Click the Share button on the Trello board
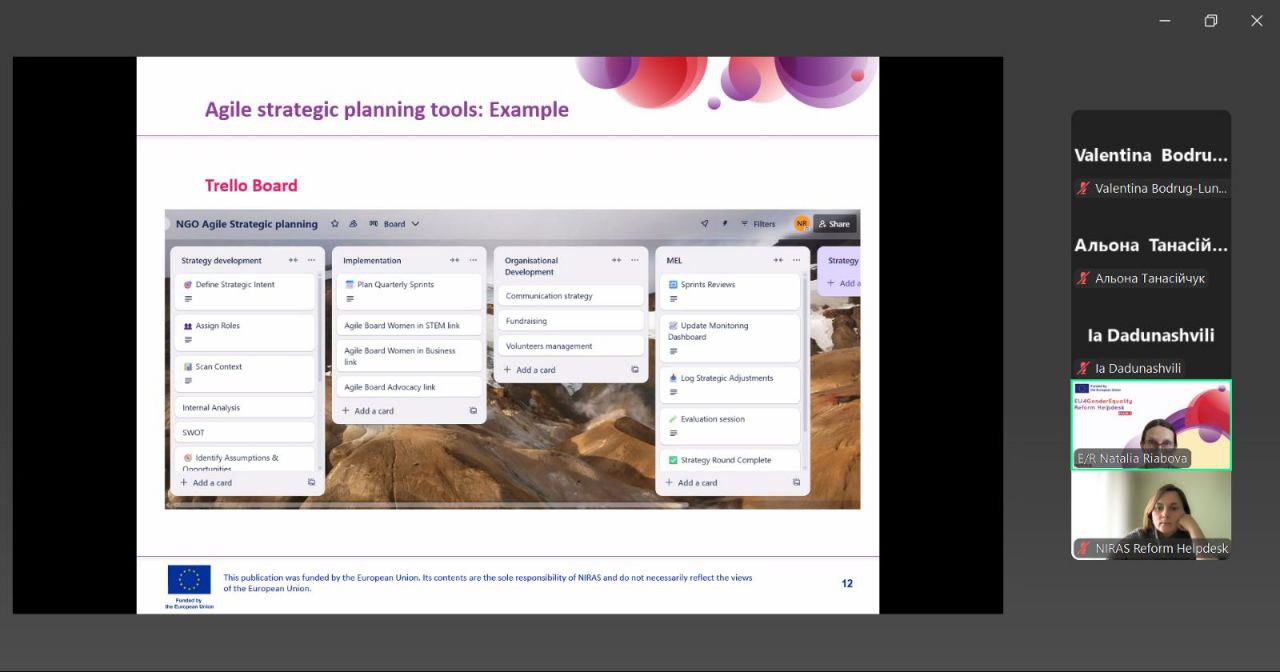The image size is (1280, 672). [834, 224]
